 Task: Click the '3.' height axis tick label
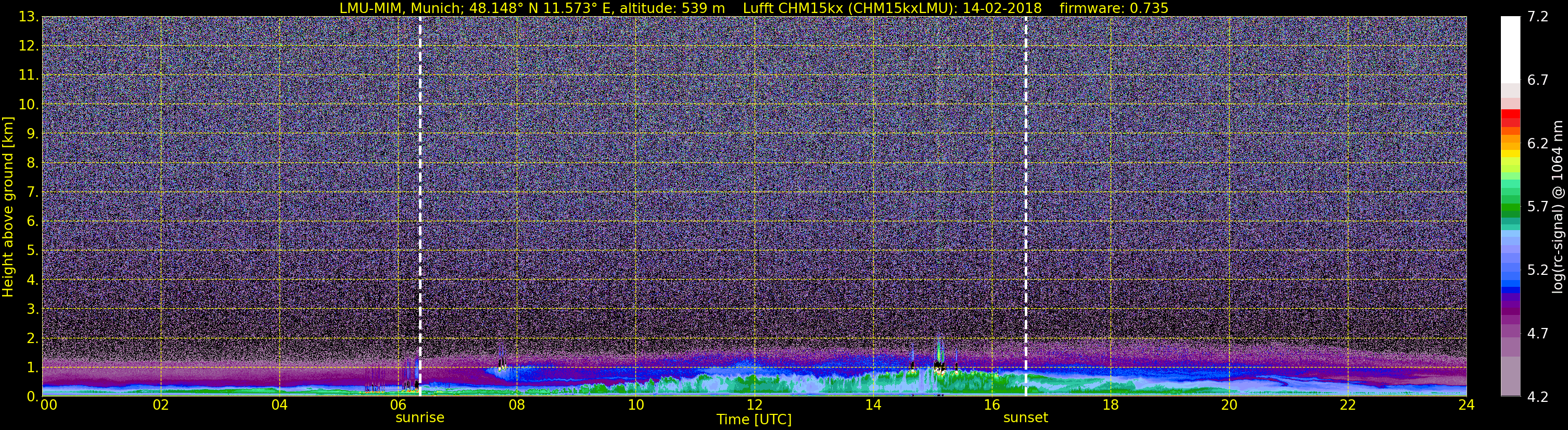pyautogui.click(x=32, y=309)
